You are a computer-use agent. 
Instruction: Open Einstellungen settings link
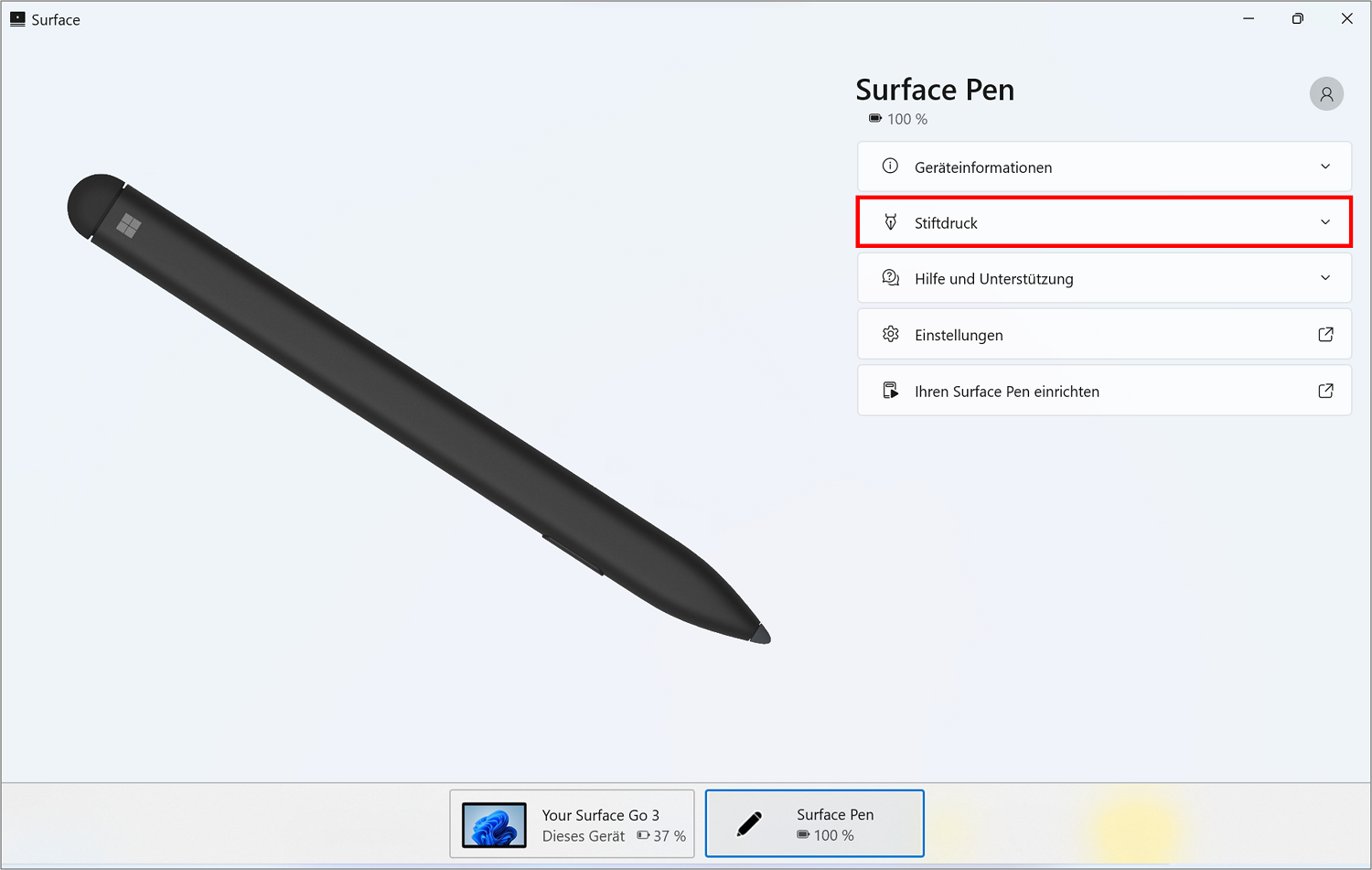[x=1104, y=335]
